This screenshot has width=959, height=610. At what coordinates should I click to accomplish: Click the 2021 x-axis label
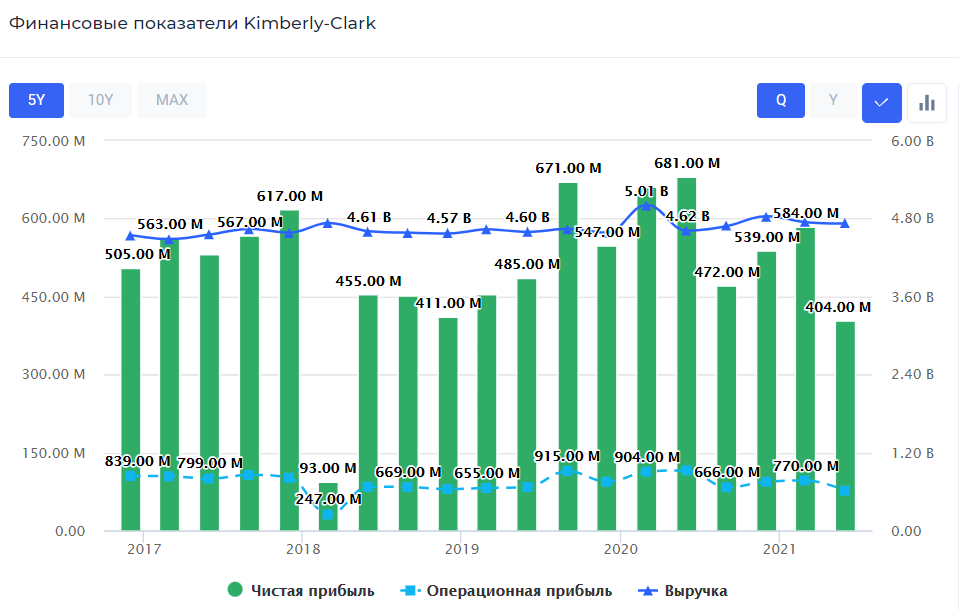click(x=779, y=549)
